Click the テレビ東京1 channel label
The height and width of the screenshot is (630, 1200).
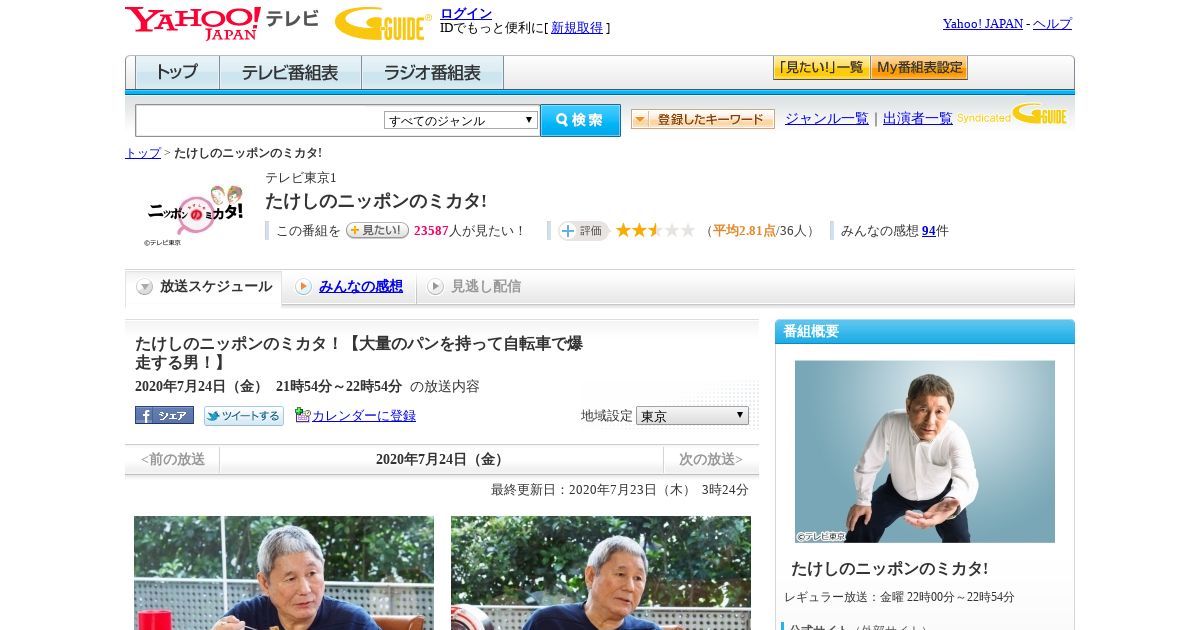point(301,178)
